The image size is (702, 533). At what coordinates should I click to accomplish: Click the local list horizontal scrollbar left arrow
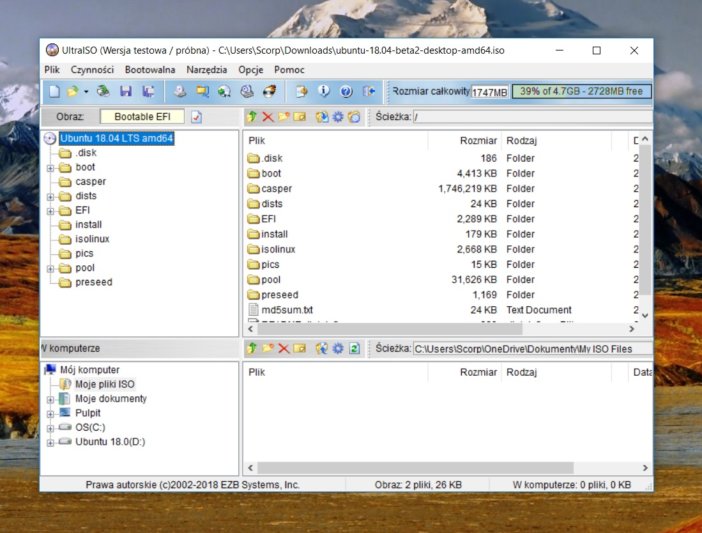click(x=250, y=468)
